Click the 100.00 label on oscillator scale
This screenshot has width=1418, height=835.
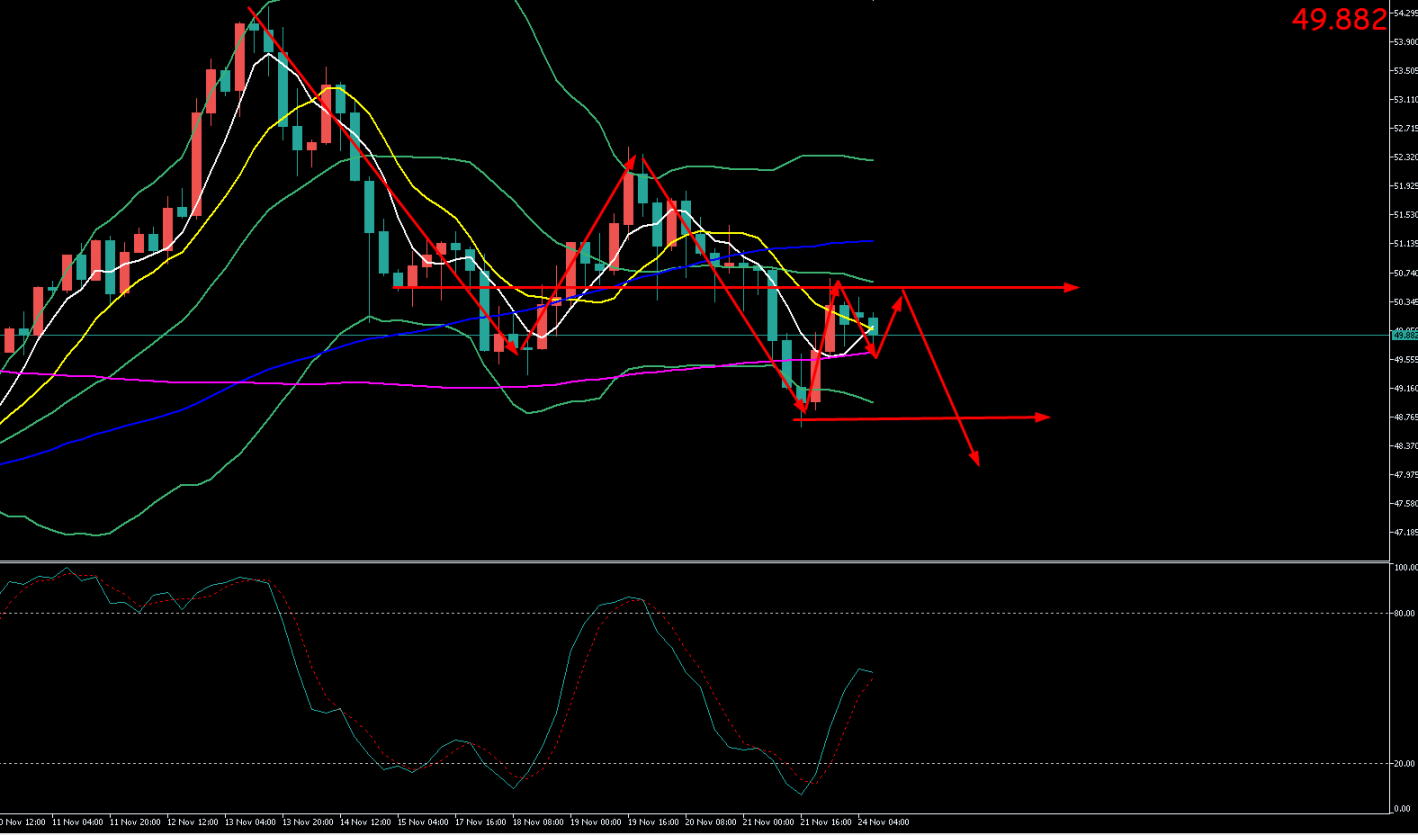pos(1404,567)
